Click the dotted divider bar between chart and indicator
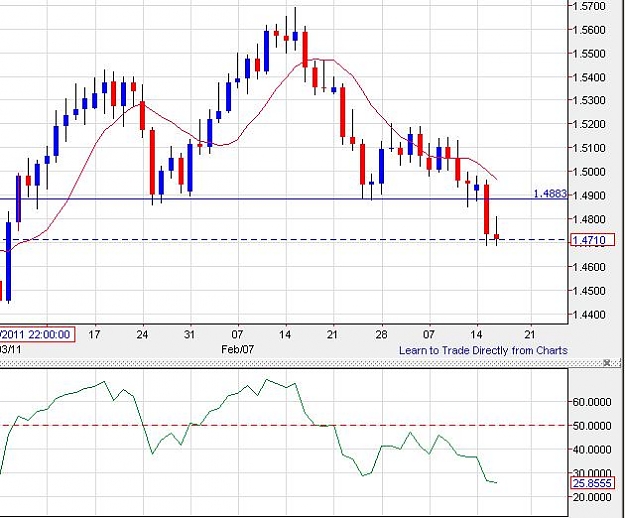The width and height of the screenshot is (625, 518). coord(311,363)
